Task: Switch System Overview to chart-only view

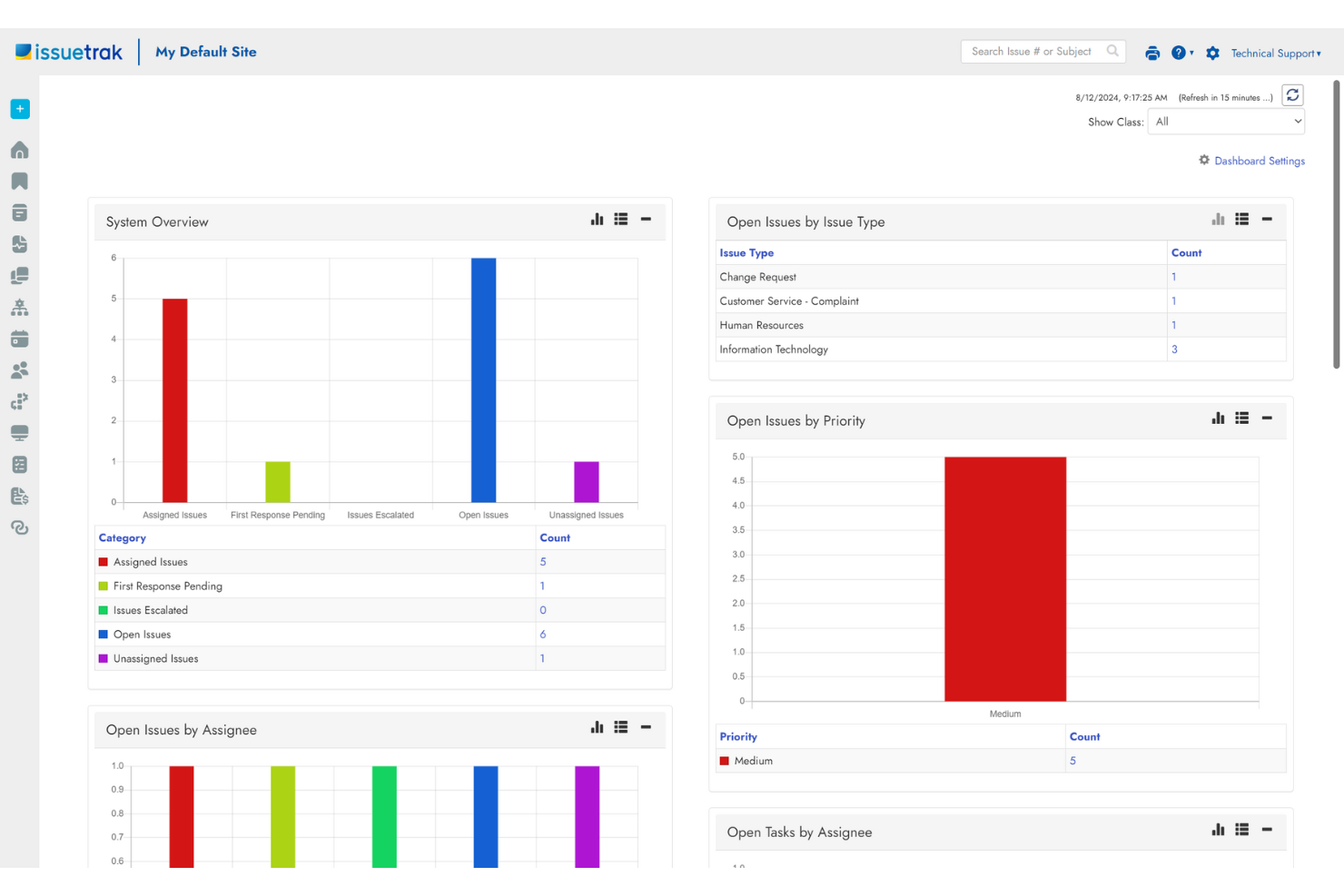Action: tap(597, 219)
